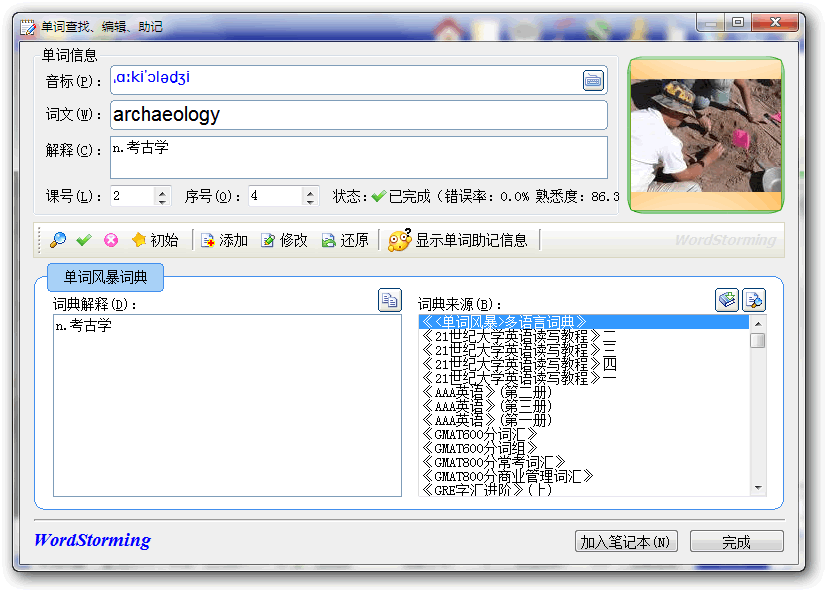This screenshot has width=826, height=592.
Task: Select 《AAA英语》(第一册) dictionary source
Action: 488,420
